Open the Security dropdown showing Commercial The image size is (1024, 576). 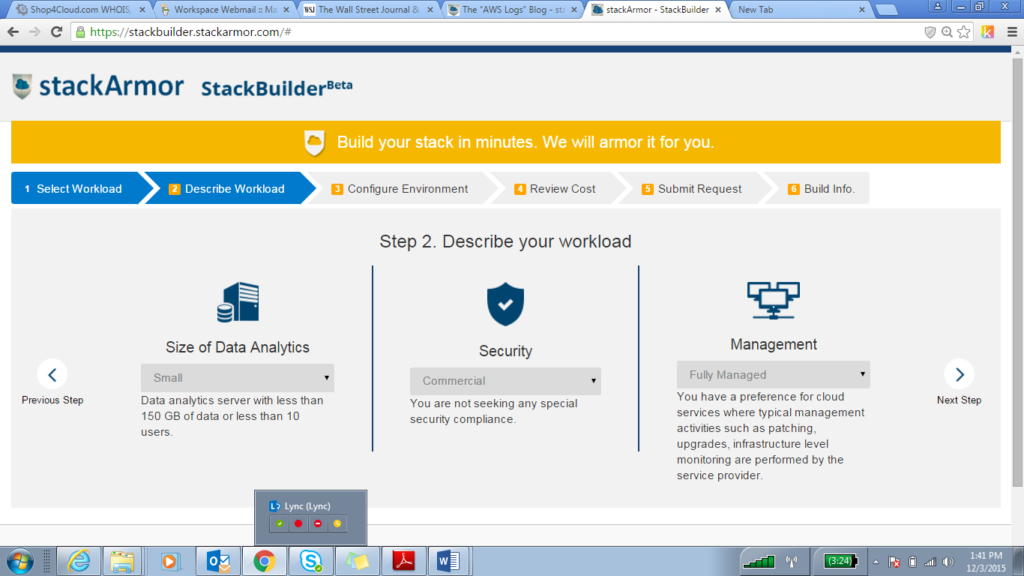click(505, 380)
